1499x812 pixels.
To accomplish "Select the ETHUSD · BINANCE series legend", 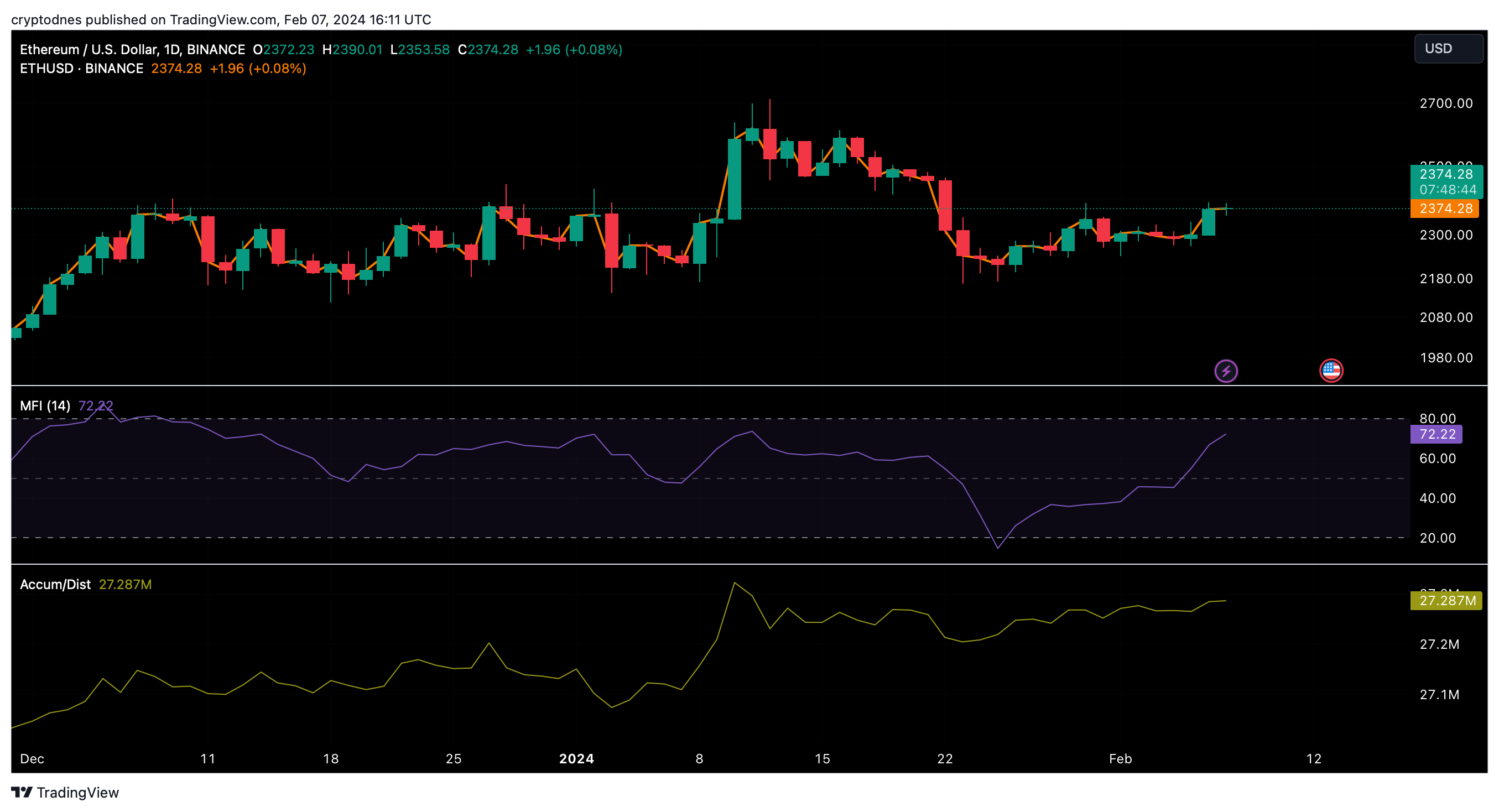I will (81, 69).
